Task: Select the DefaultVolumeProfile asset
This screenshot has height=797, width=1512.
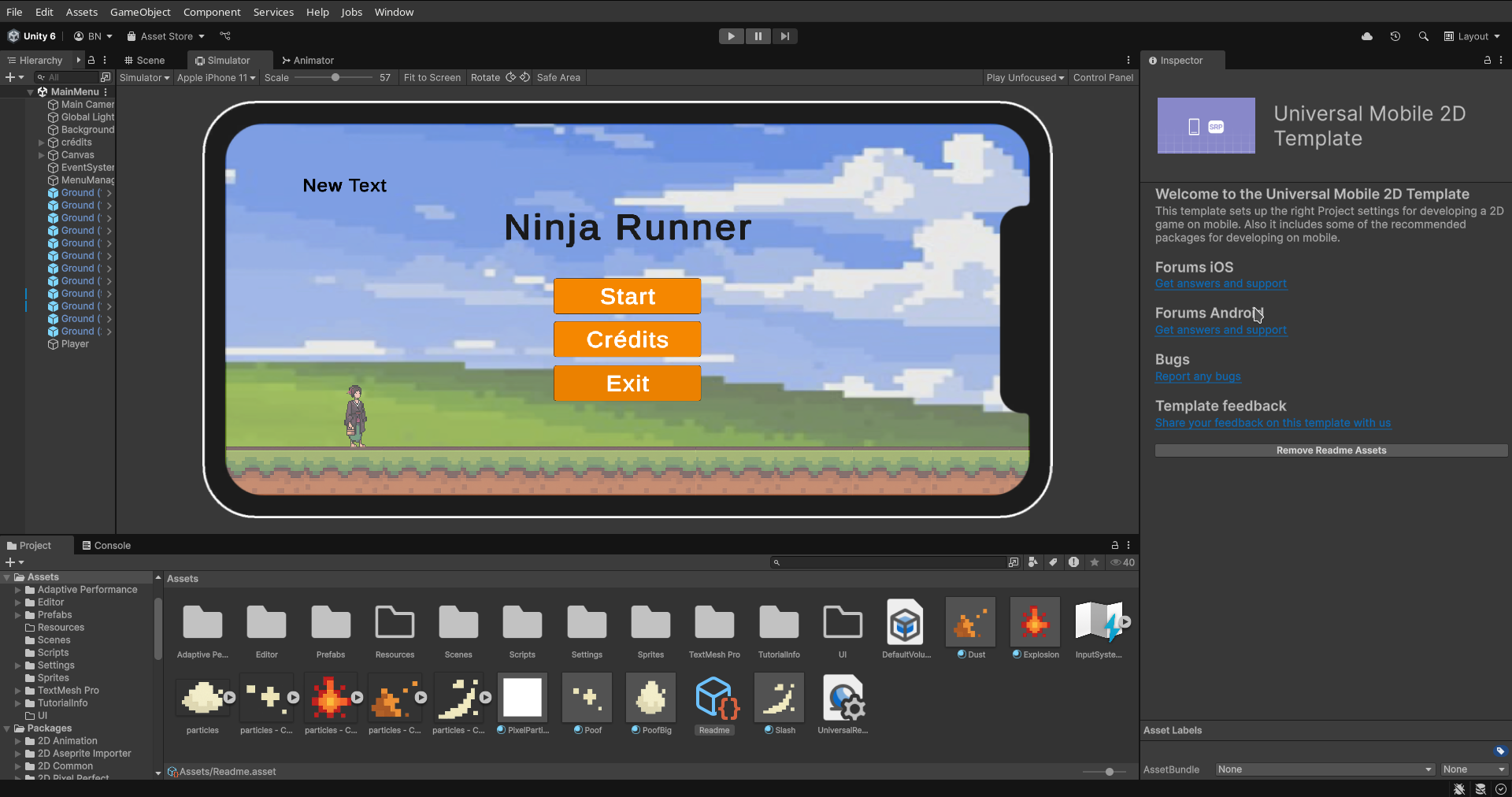Action: click(x=905, y=624)
